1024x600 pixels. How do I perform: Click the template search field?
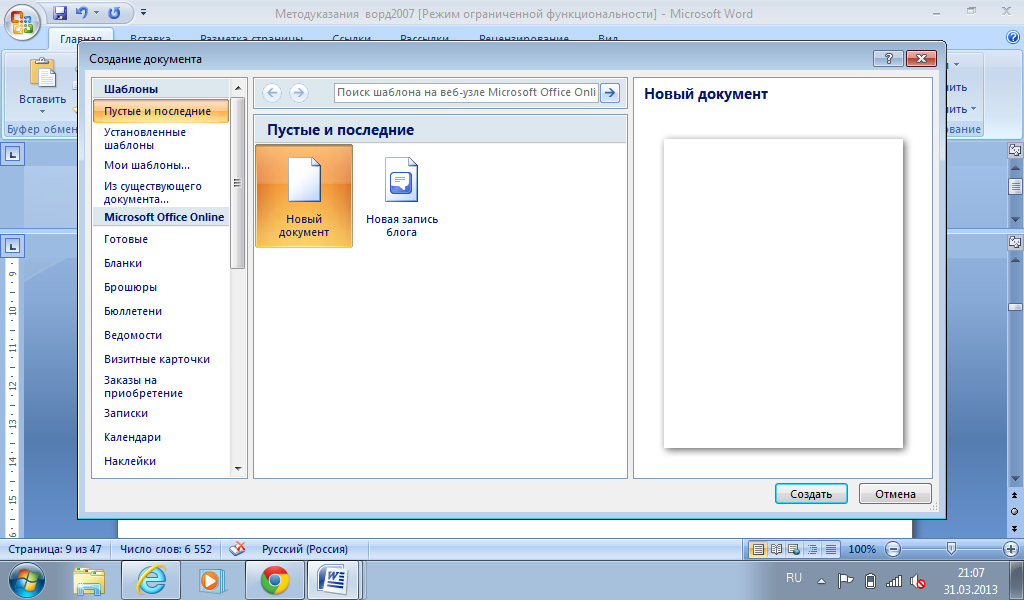click(x=466, y=93)
